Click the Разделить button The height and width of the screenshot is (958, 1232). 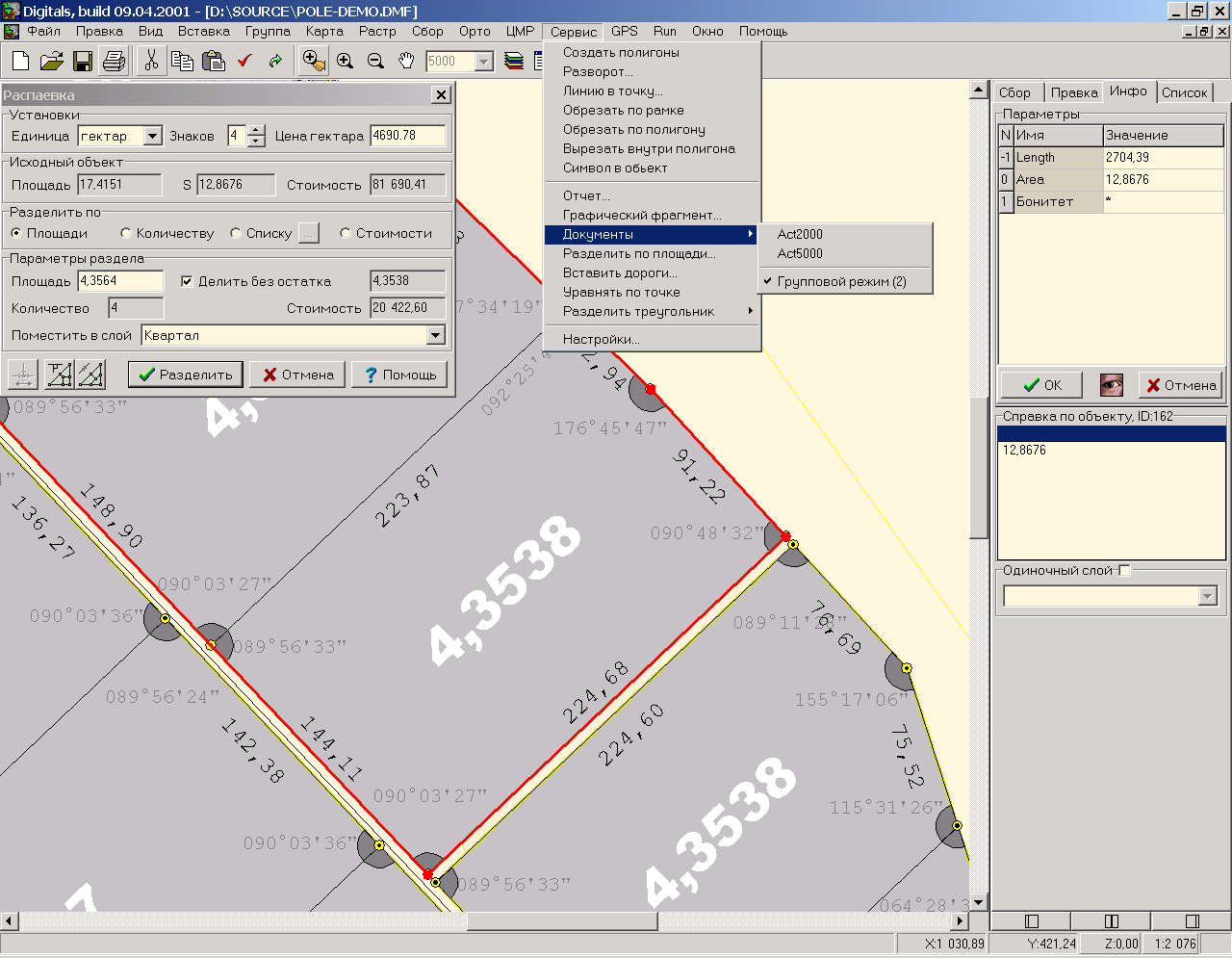click(x=186, y=375)
